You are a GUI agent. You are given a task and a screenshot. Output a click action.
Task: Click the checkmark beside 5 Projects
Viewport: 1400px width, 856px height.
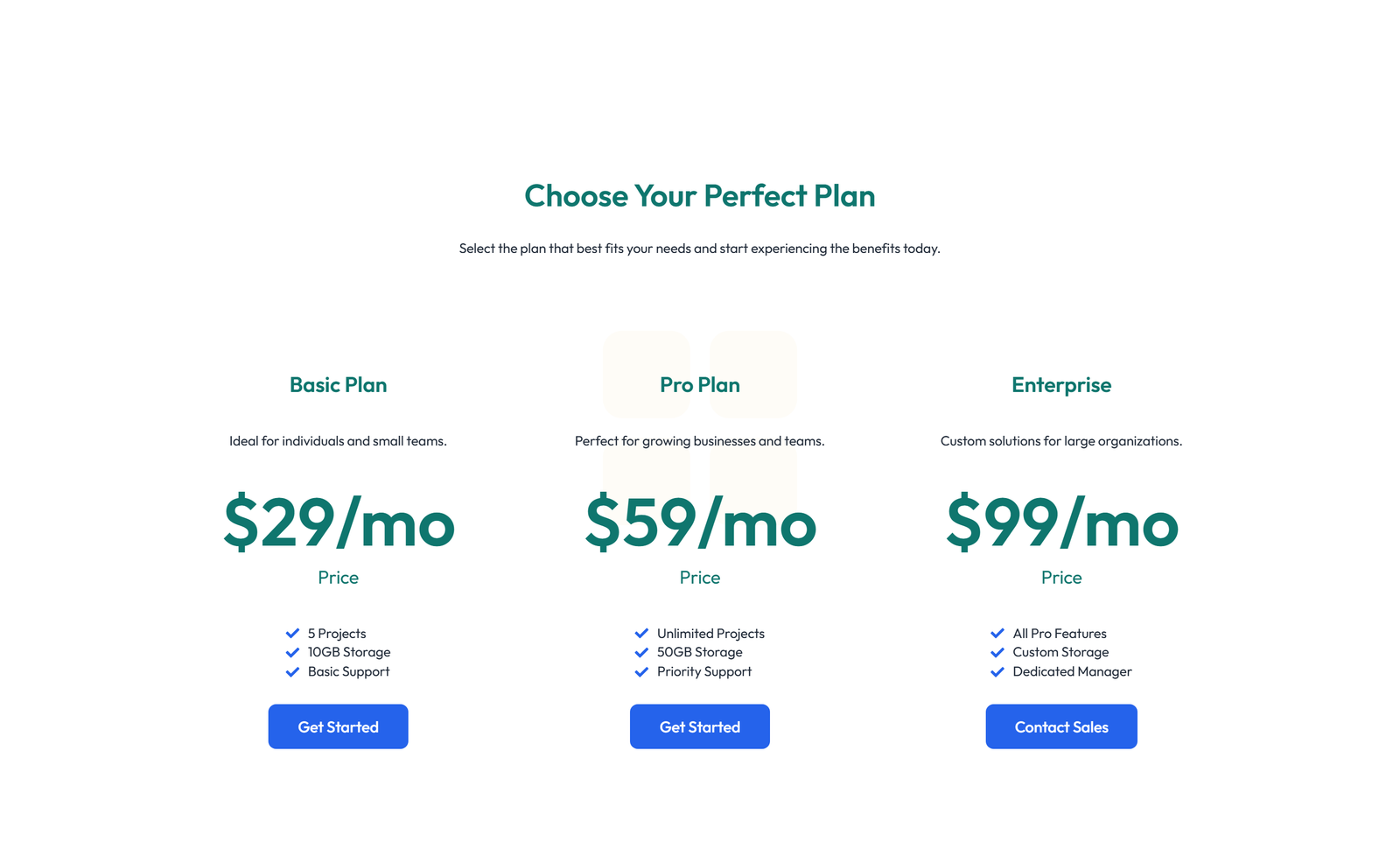point(292,633)
